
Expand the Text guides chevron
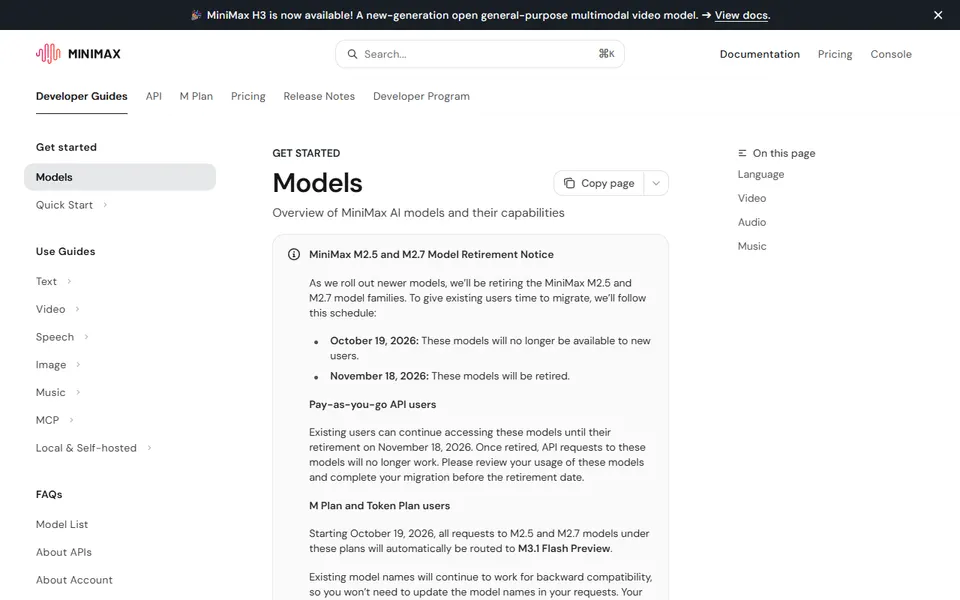pyautogui.click(x=69, y=281)
